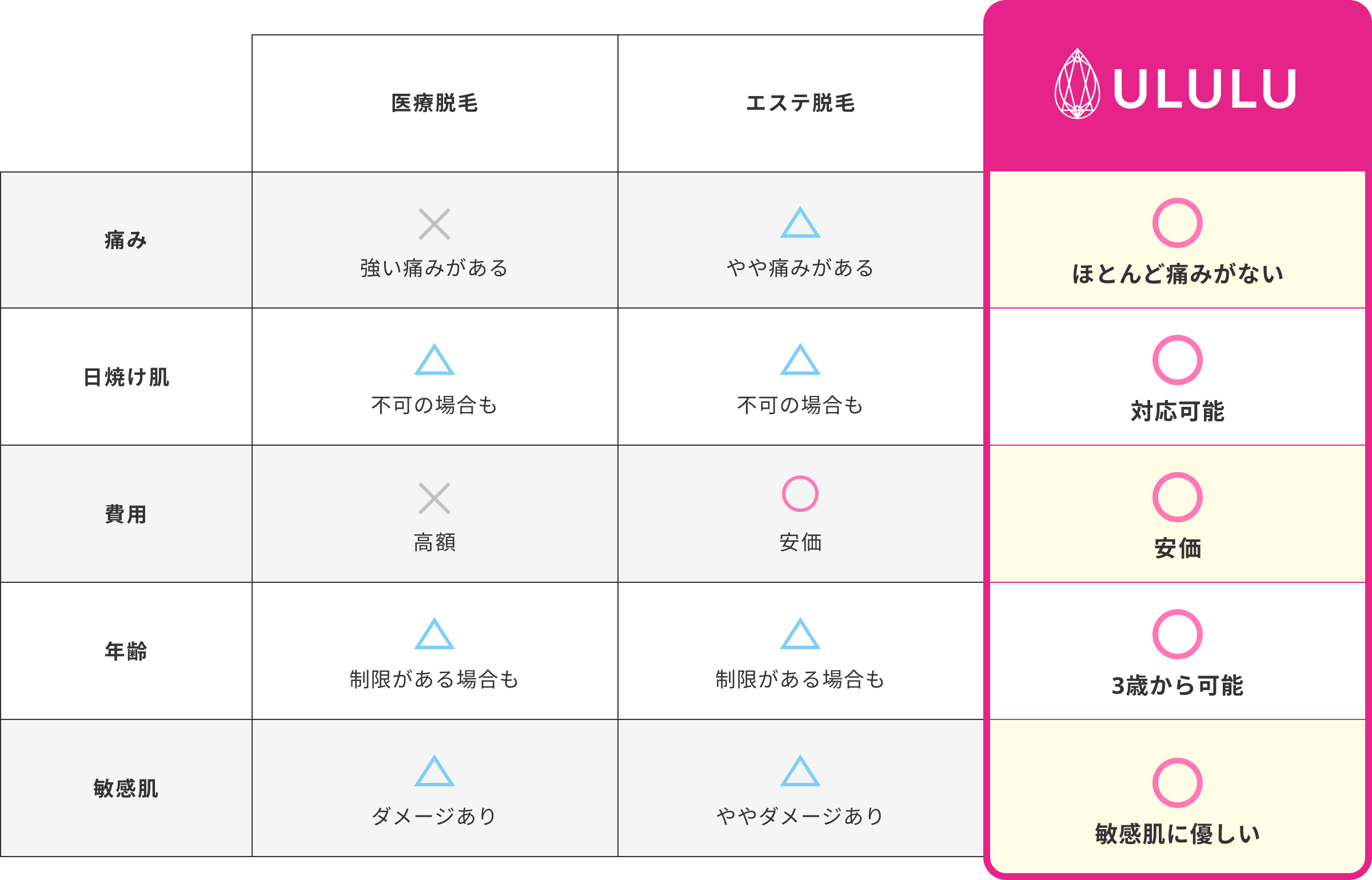
Task: Click the ULULU brand name text
Action: [x=1205, y=89]
